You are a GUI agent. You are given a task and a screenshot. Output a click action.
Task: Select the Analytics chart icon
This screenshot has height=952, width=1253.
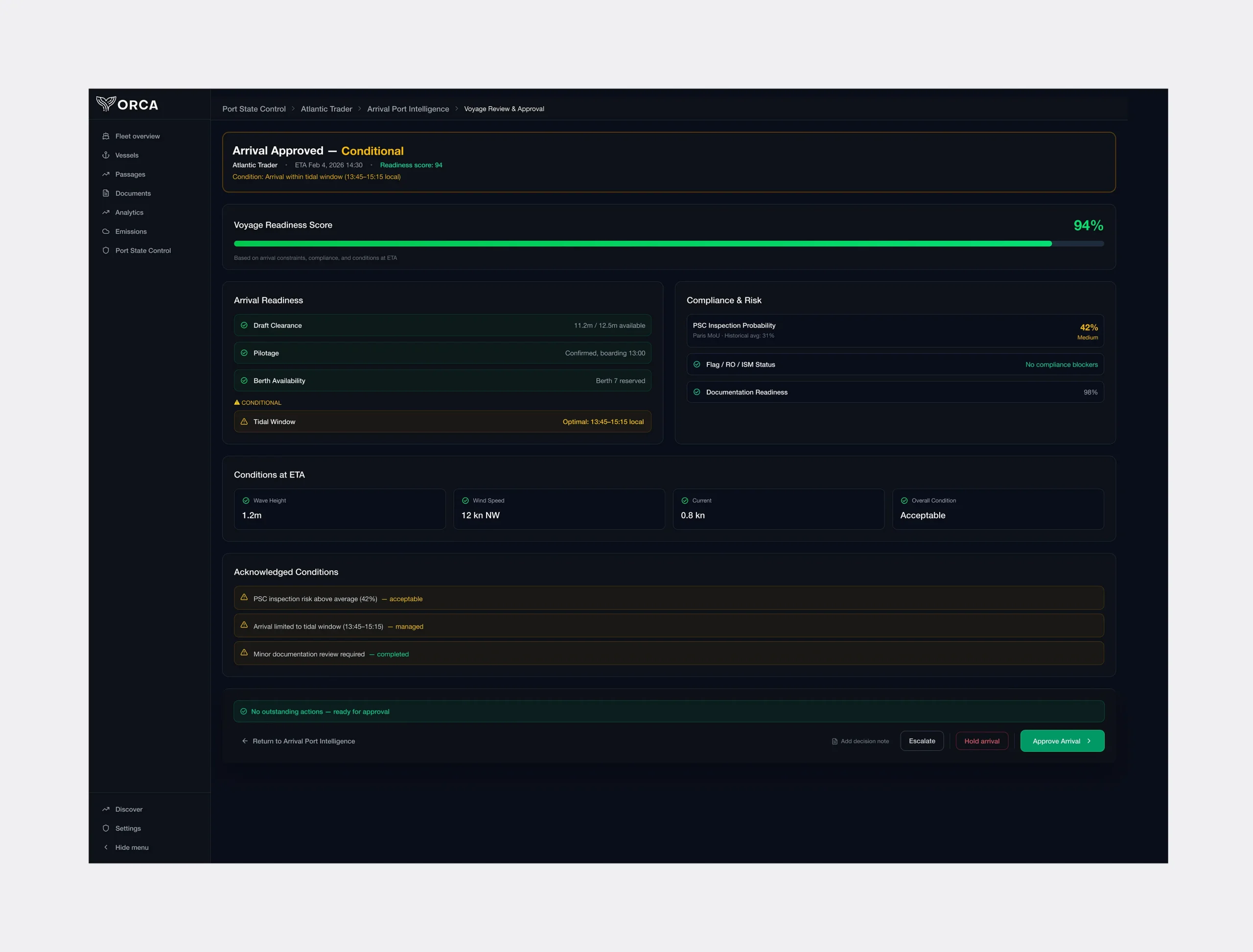107,212
